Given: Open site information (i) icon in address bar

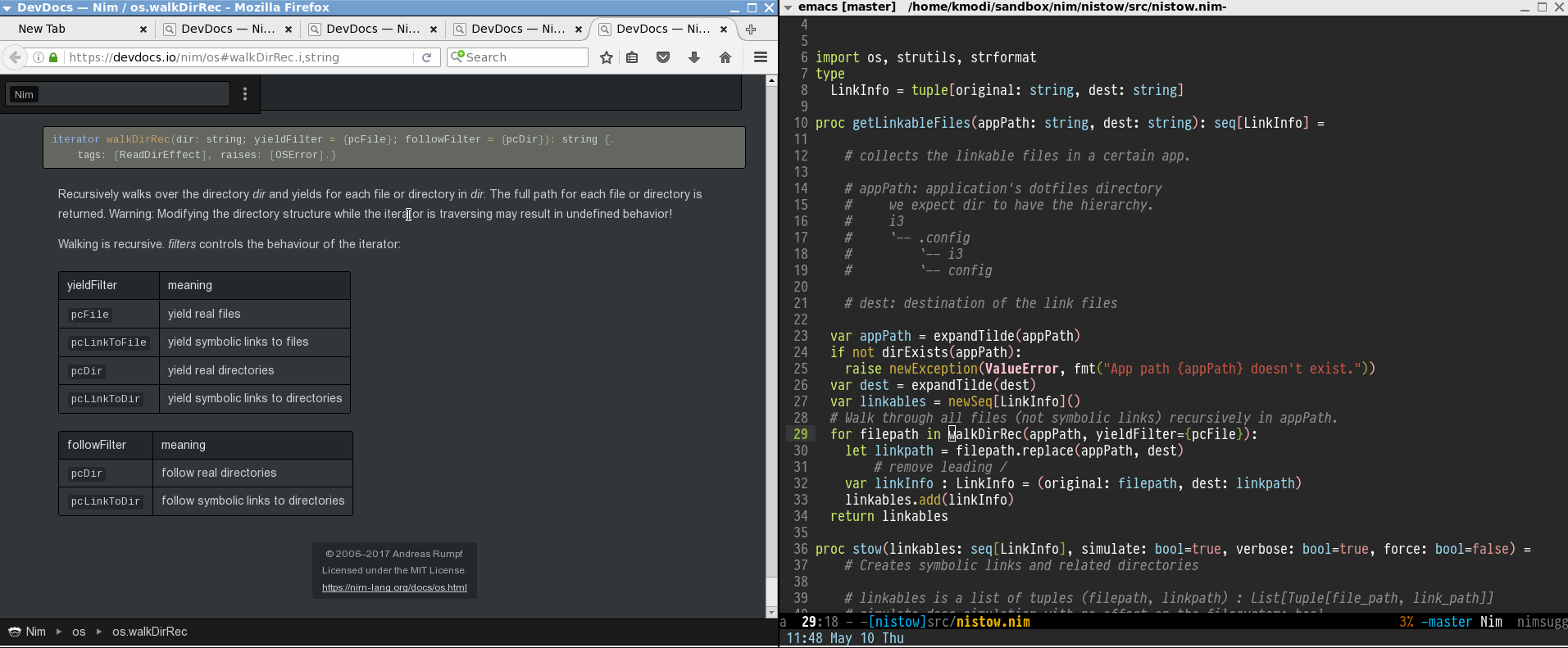Looking at the screenshot, I should 39,57.
